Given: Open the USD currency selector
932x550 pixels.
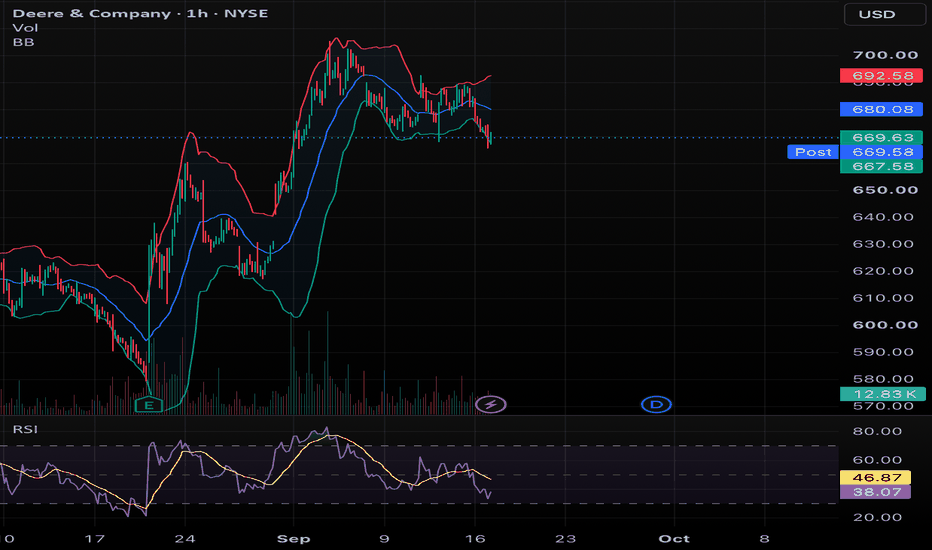Looking at the screenshot, I should point(884,14).
